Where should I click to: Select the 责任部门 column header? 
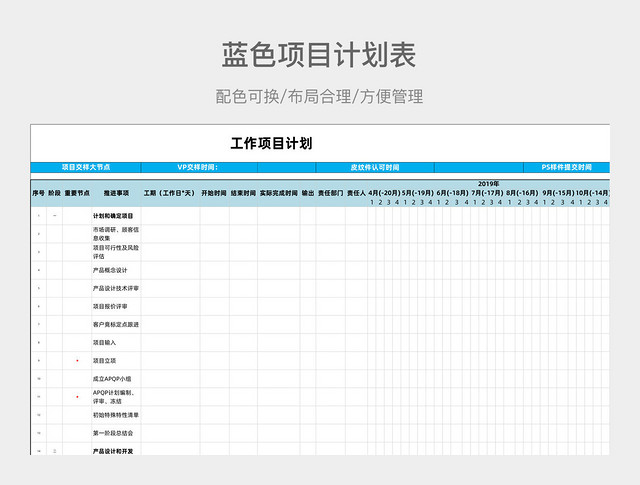pos(331,193)
